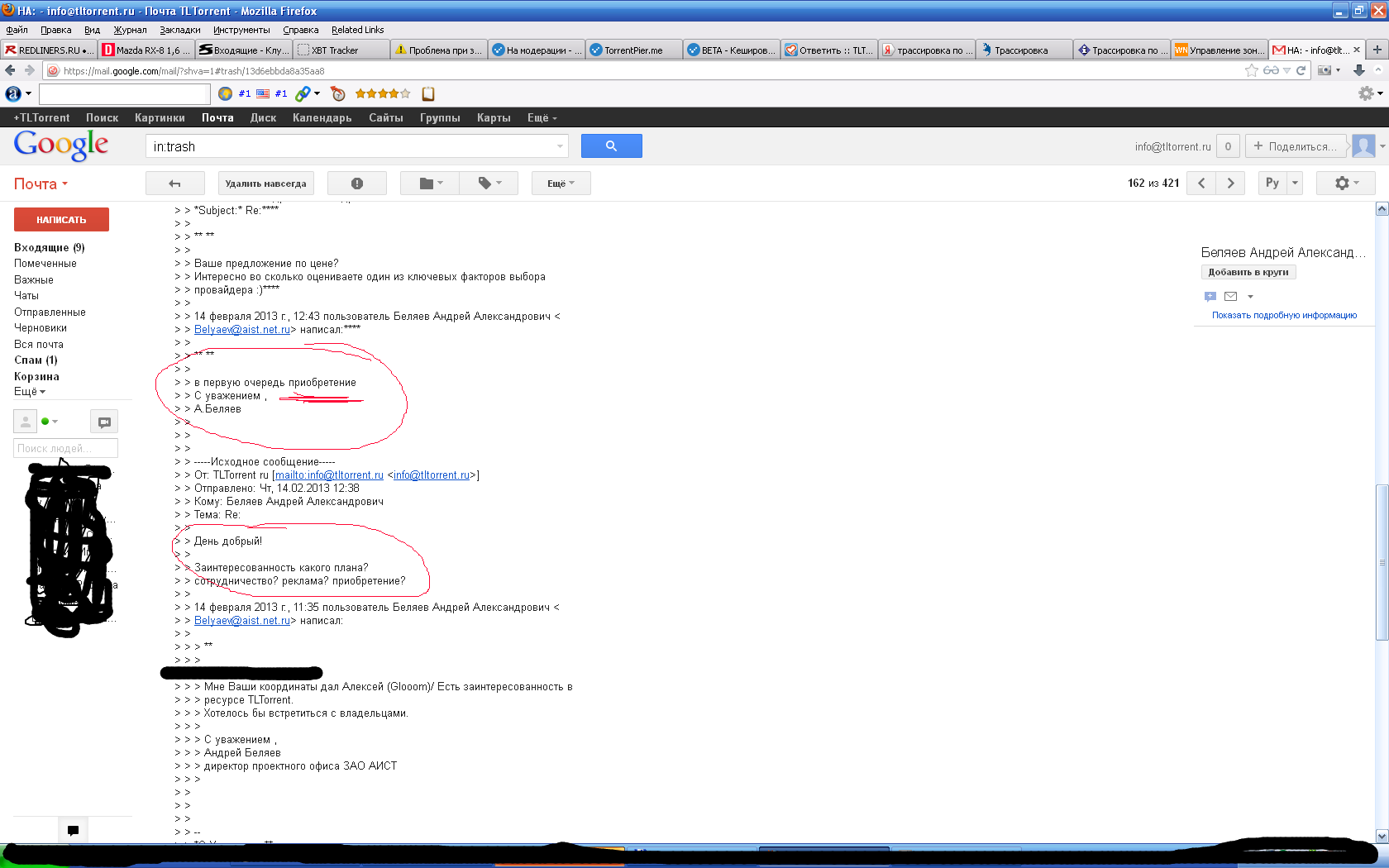Open the Отправленные folder
Screen dimensions: 1389x868
pos(50,312)
